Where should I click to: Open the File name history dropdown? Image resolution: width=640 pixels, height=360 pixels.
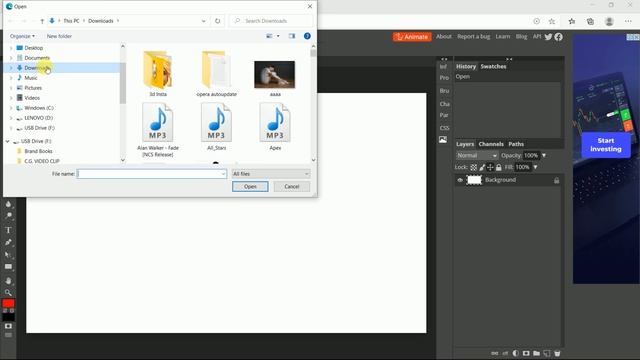pyautogui.click(x=223, y=174)
